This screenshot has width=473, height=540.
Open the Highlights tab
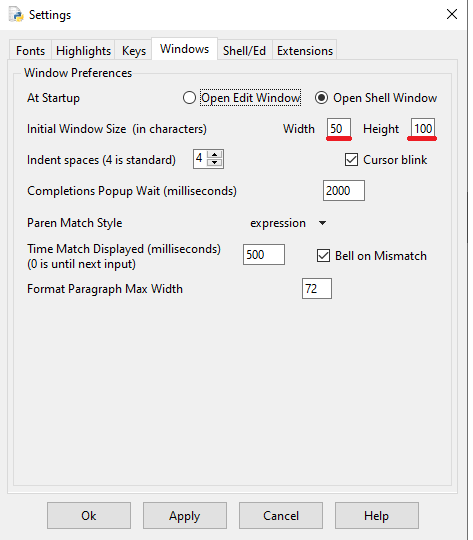point(83,51)
